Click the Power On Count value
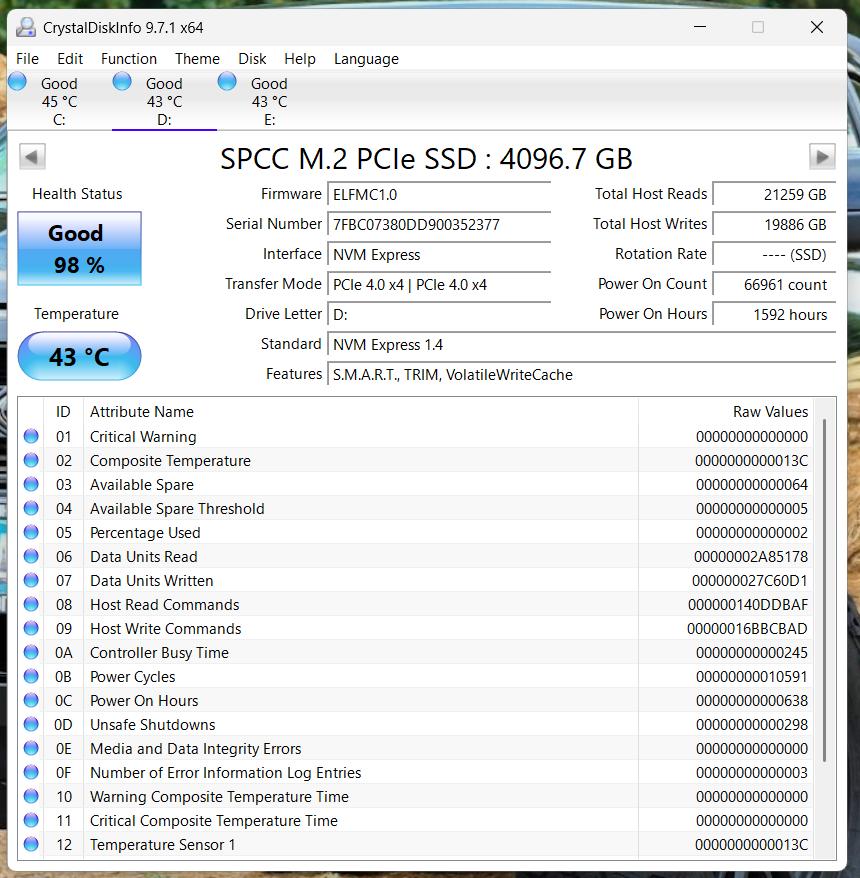This screenshot has width=860, height=878. tap(774, 284)
